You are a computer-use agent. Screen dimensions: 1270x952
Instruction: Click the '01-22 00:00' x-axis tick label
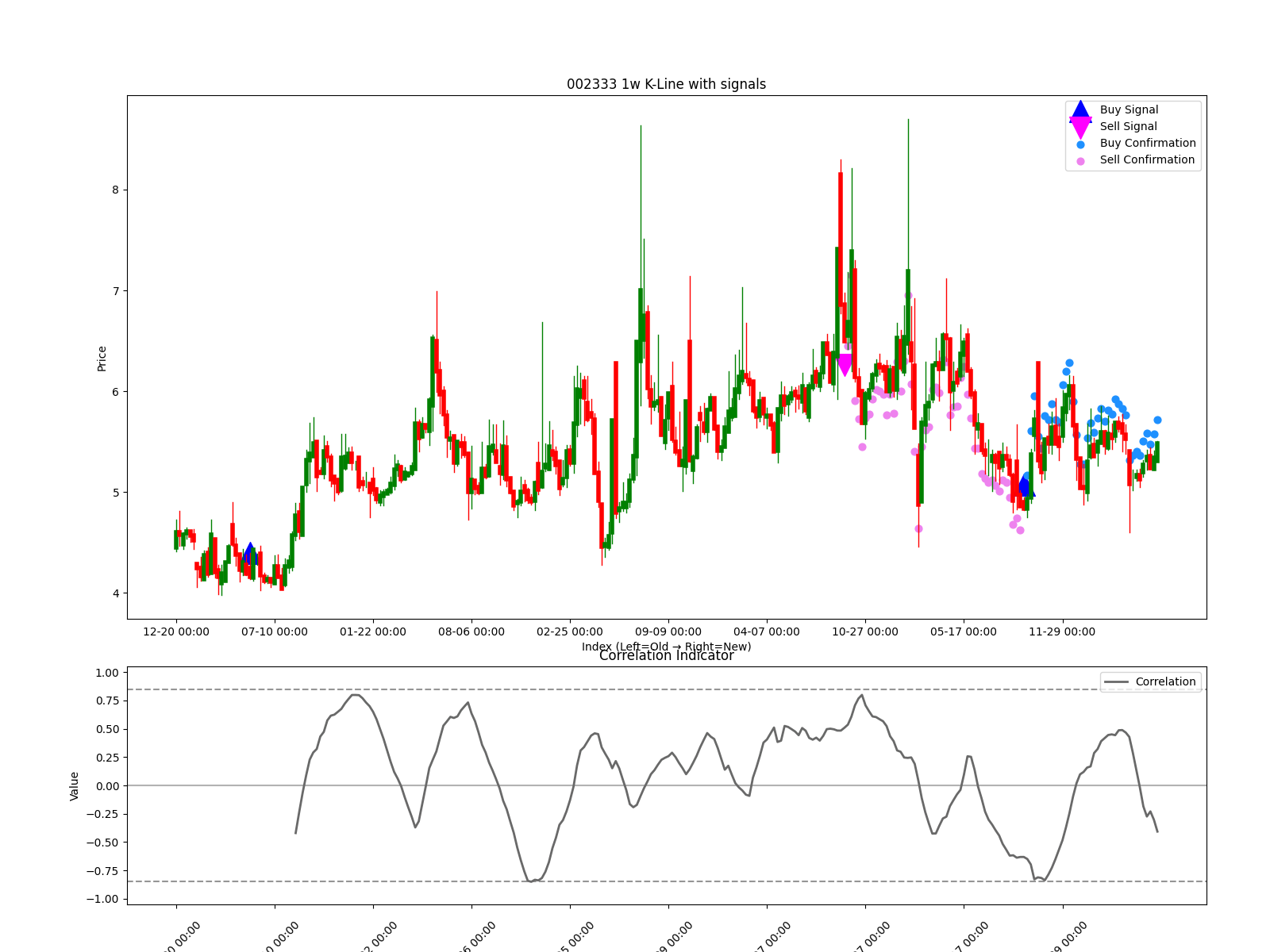tap(373, 631)
